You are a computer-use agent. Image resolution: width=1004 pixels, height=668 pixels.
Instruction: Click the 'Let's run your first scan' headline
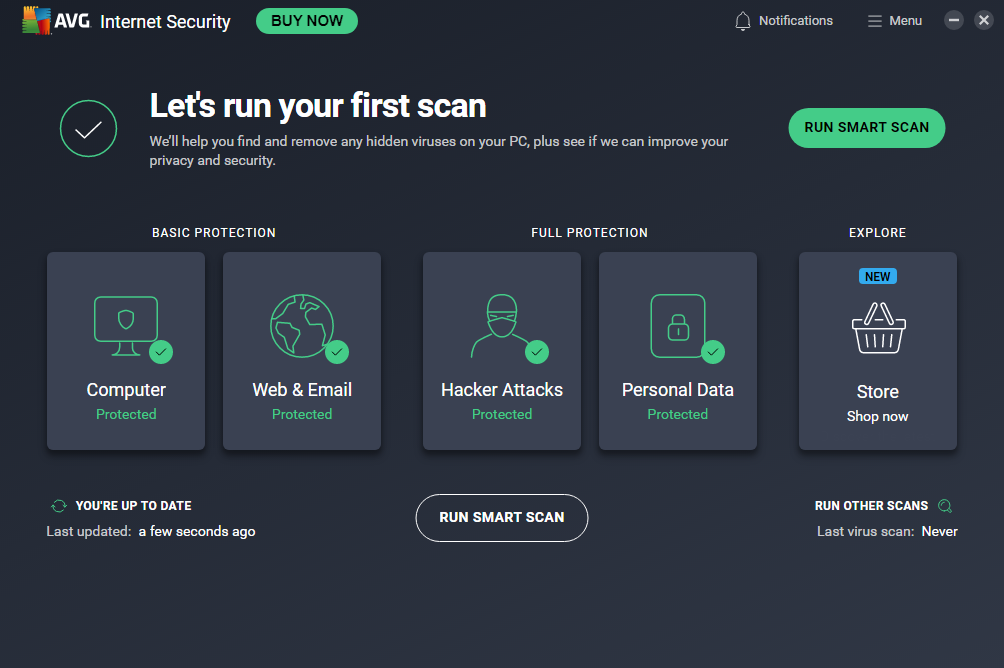tap(318, 106)
